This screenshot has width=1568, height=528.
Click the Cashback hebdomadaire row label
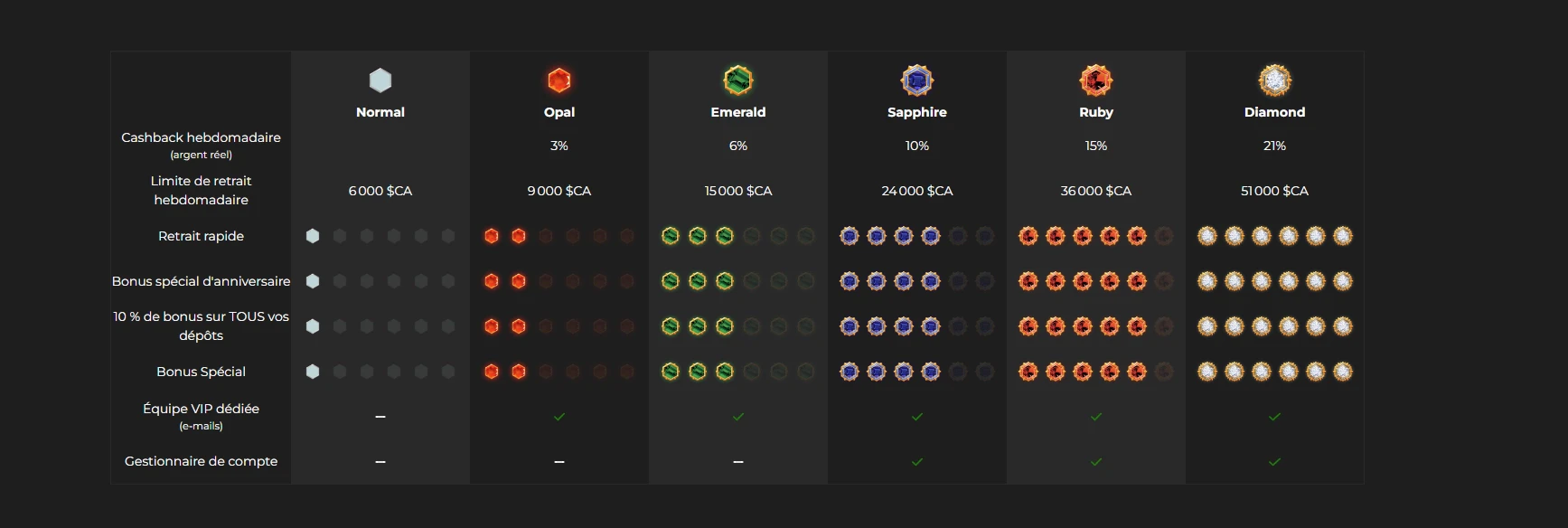(x=202, y=145)
